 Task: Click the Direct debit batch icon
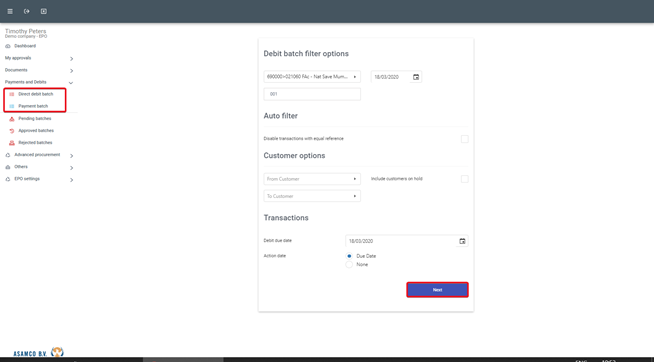[12, 94]
